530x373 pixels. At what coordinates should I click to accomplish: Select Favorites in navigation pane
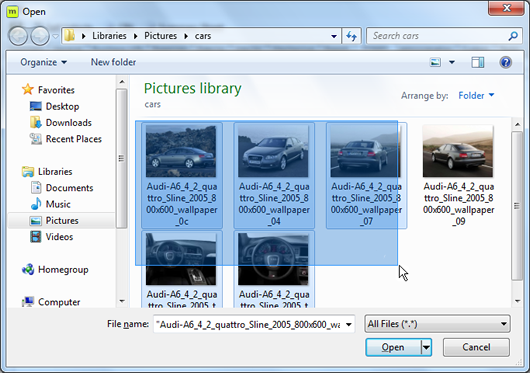click(56, 90)
